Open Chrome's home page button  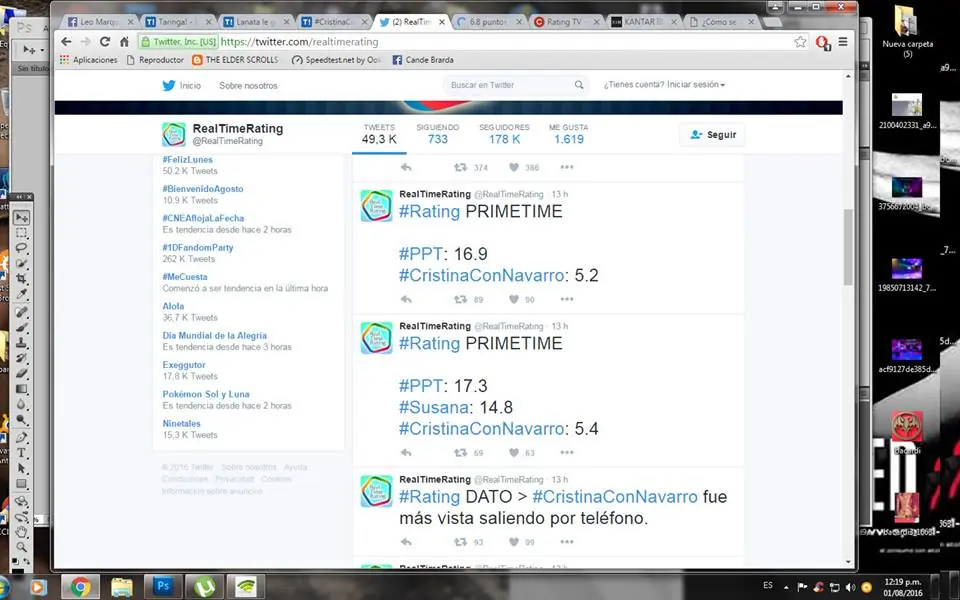[124, 42]
